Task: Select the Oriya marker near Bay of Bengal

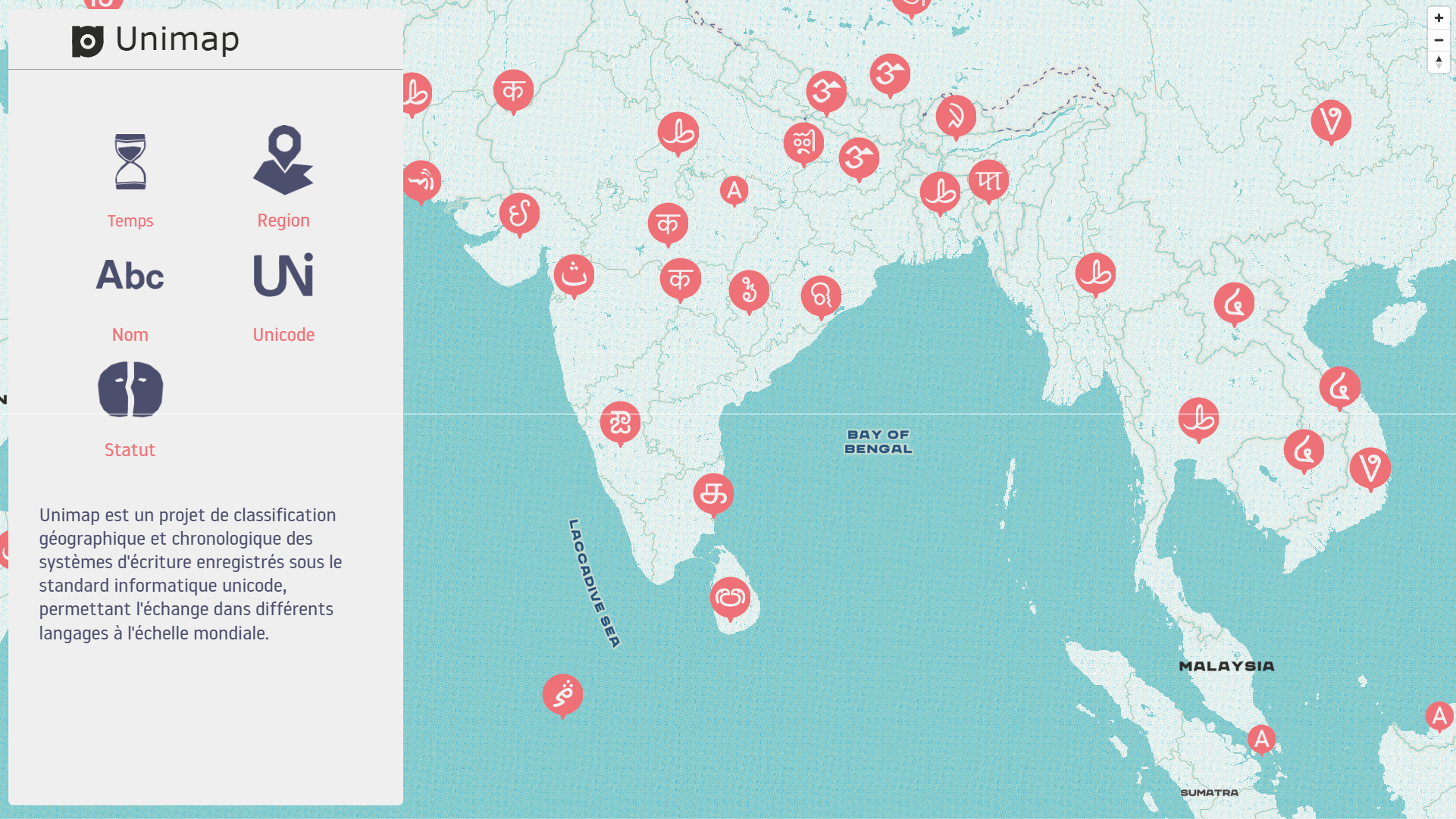Action: pyautogui.click(x=821, y=295)
